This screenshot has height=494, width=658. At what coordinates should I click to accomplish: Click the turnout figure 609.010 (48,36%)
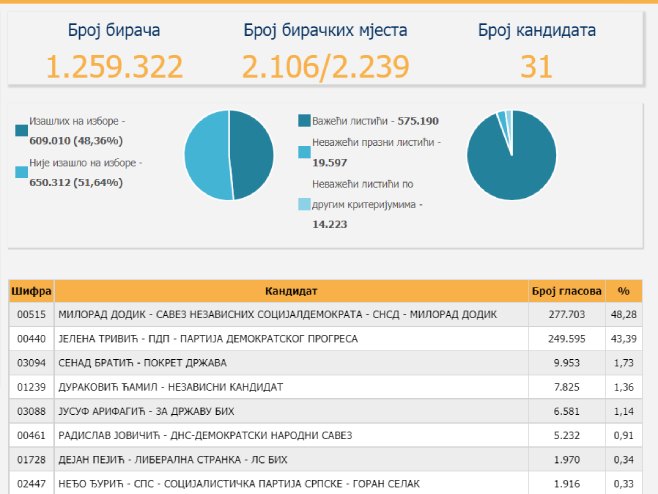76,141
